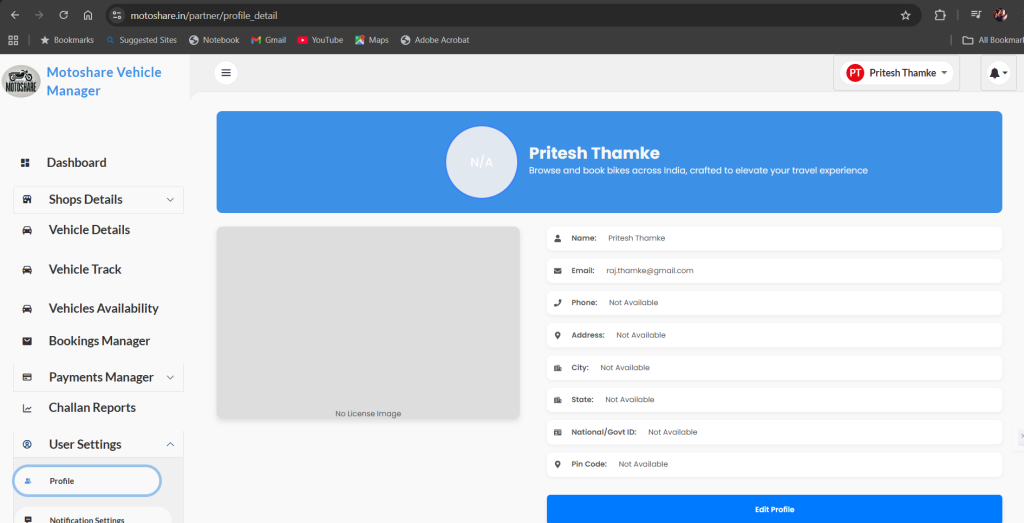Click the Edit Profile button

tap(774, 509)
